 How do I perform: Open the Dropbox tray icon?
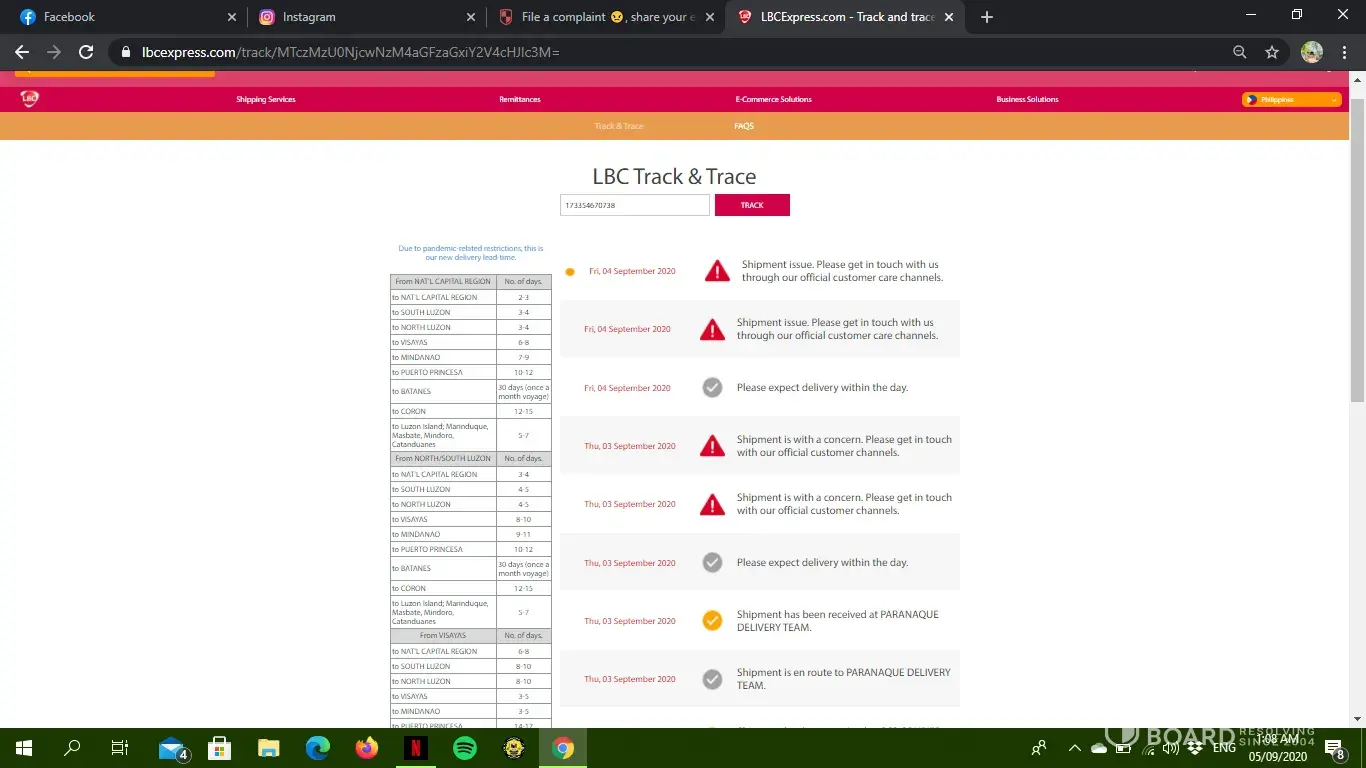pyautogui.click(x=1195, y=748)
